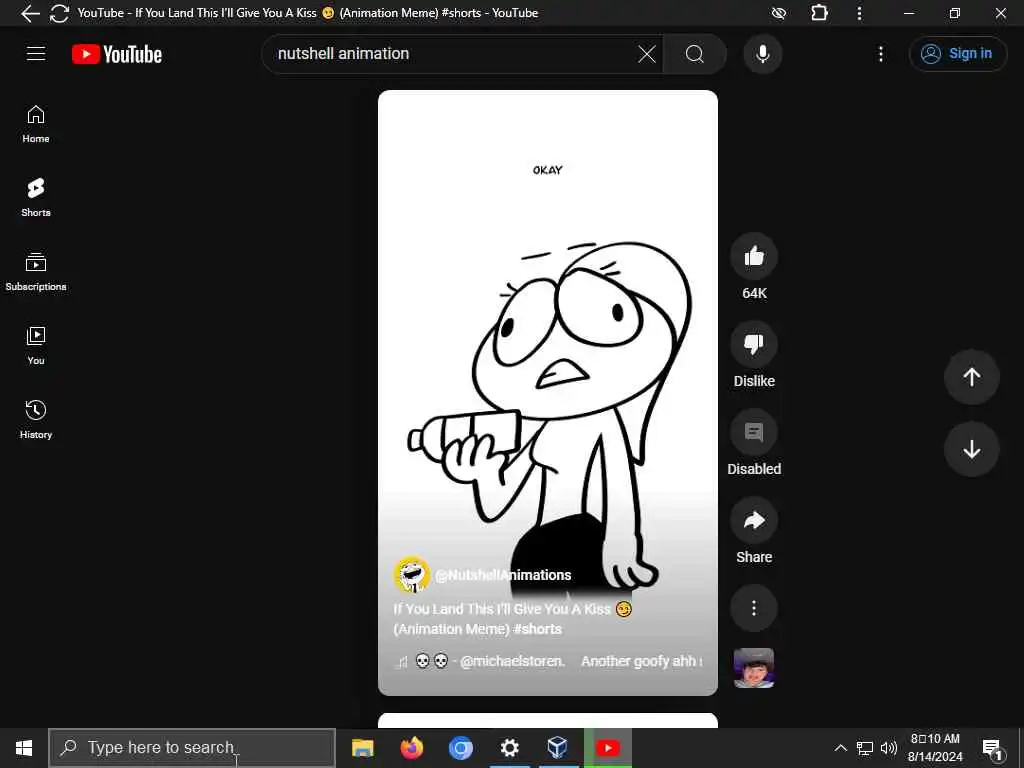Click the taskbar 'Type here to search' box
Image resolution: width=1024 pixels, height=768 pixels.
pos(192,748)
